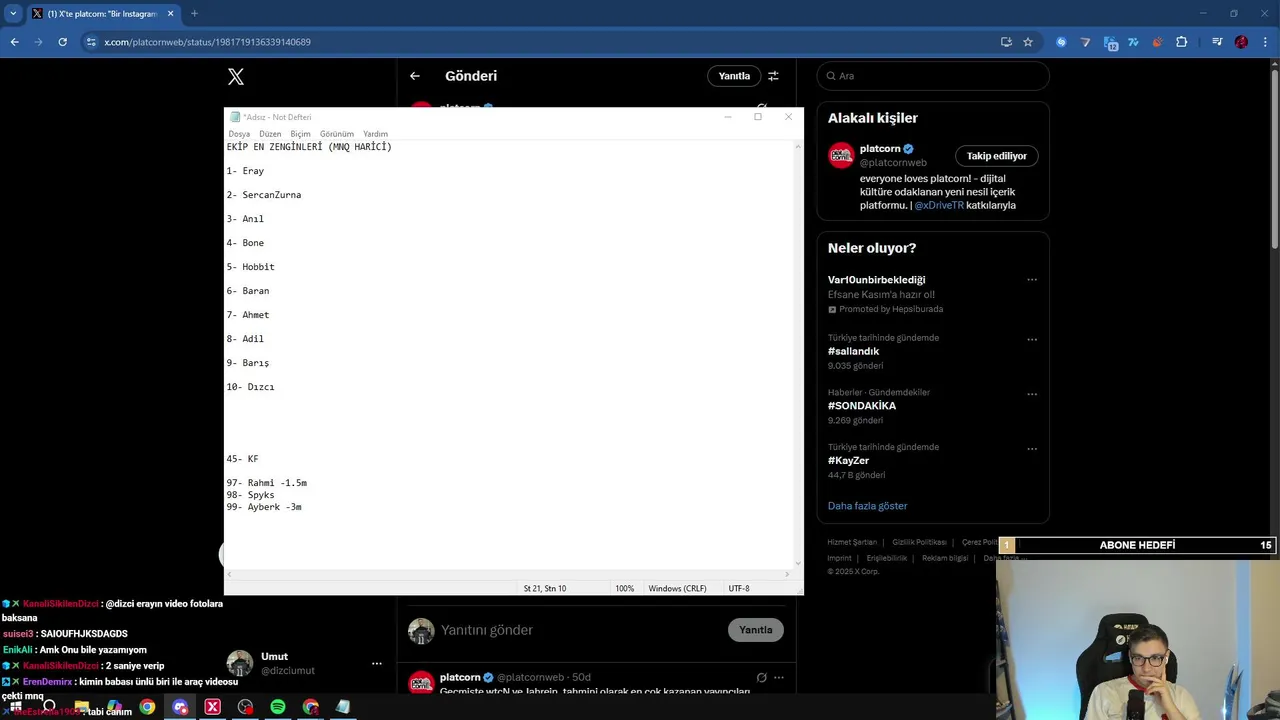Open Hizmet Şartları footer link

point(852,542)
